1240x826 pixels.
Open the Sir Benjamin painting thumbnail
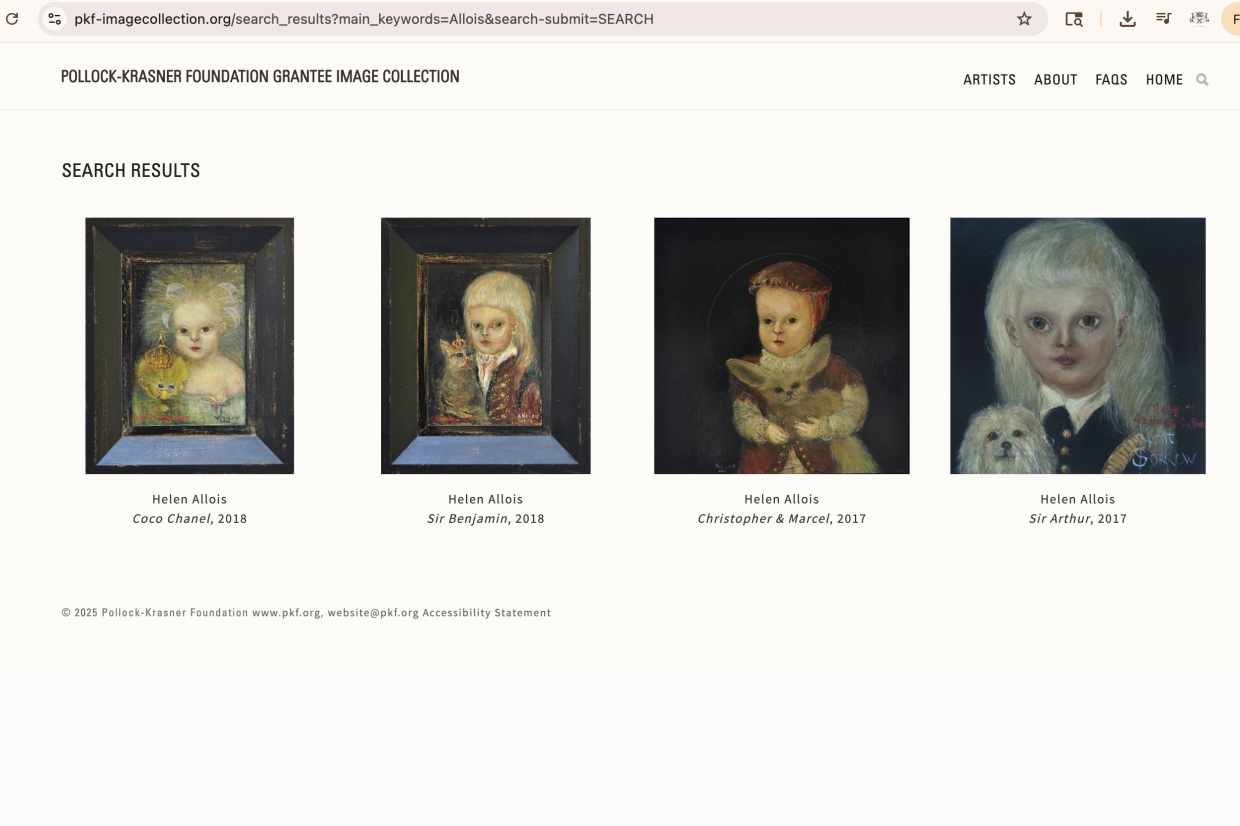coord(486,346)
